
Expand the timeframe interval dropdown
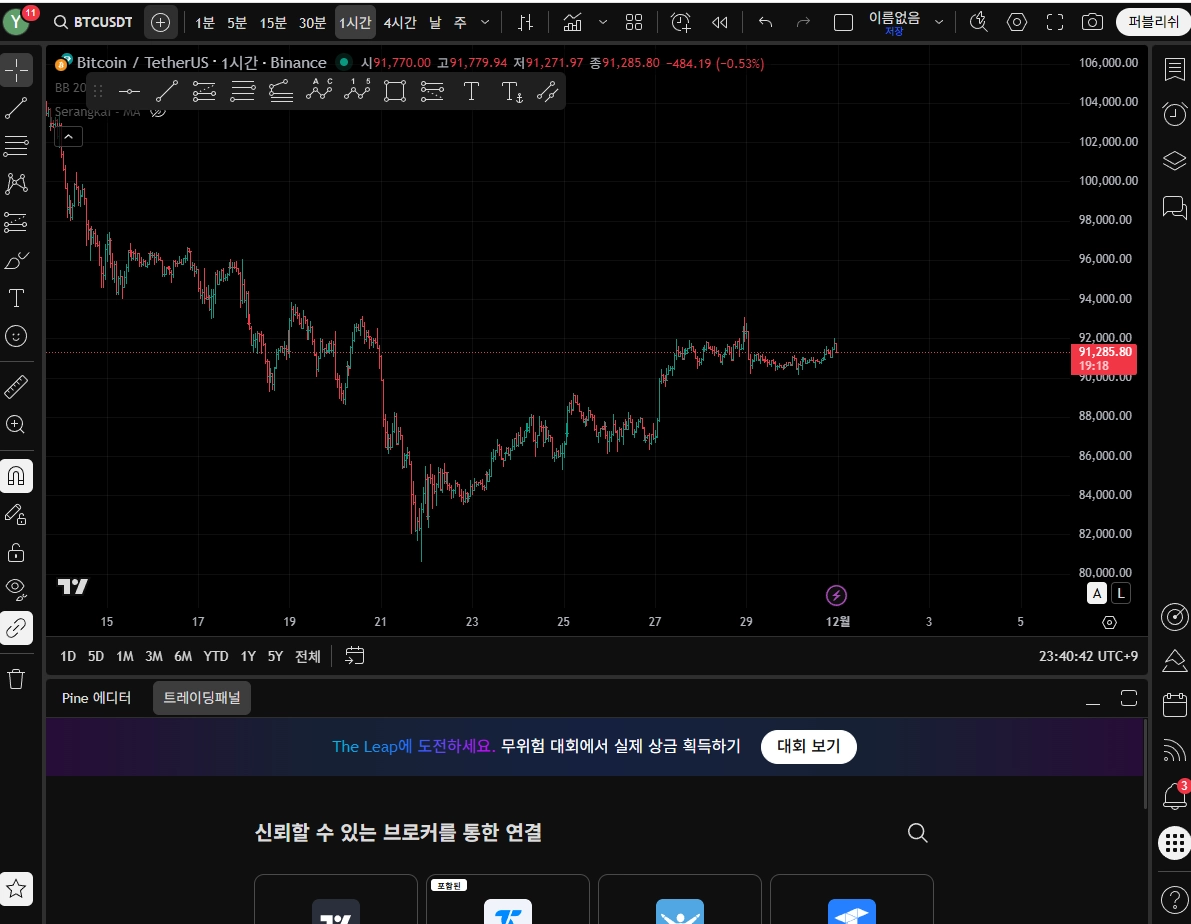coord(485,23)
